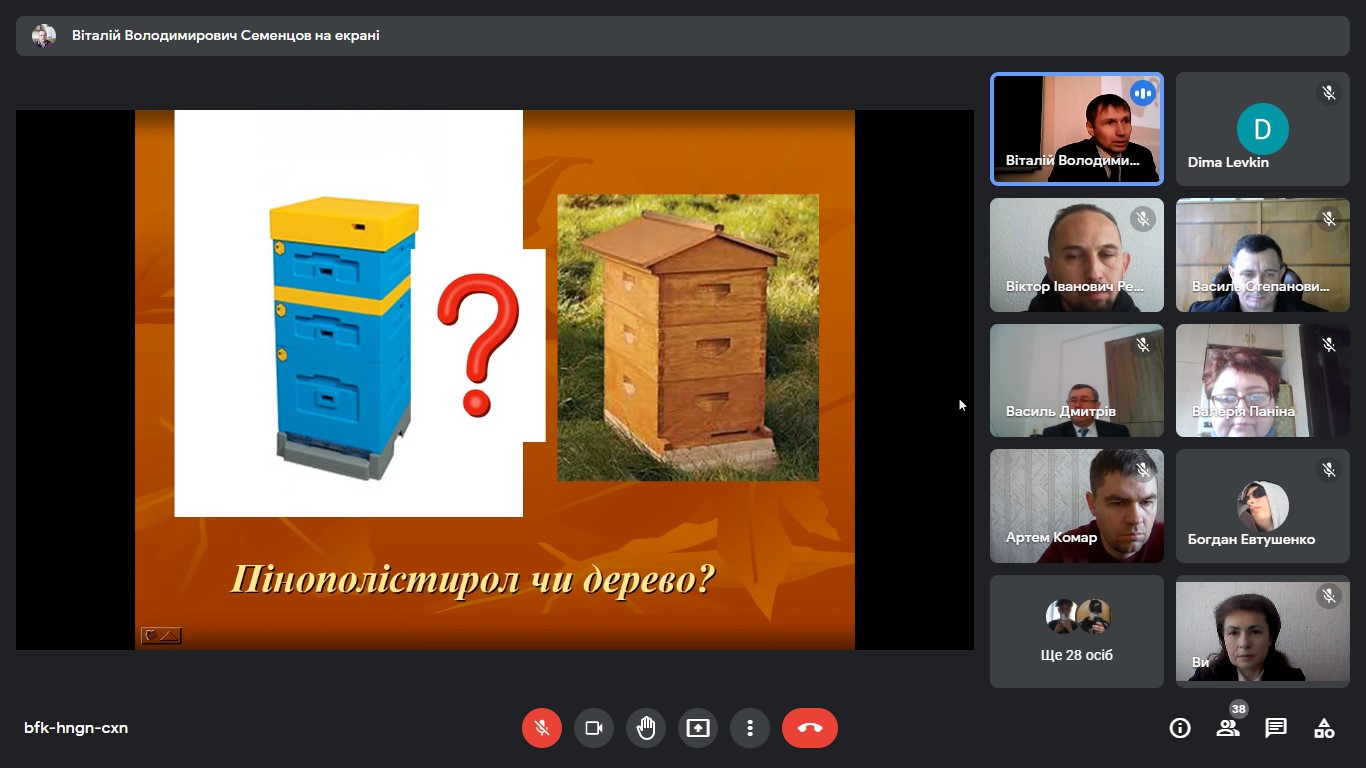Screen dimensions: 1366x768
Task: Click the presenter's avatar in the top banner
Action: 44,36
